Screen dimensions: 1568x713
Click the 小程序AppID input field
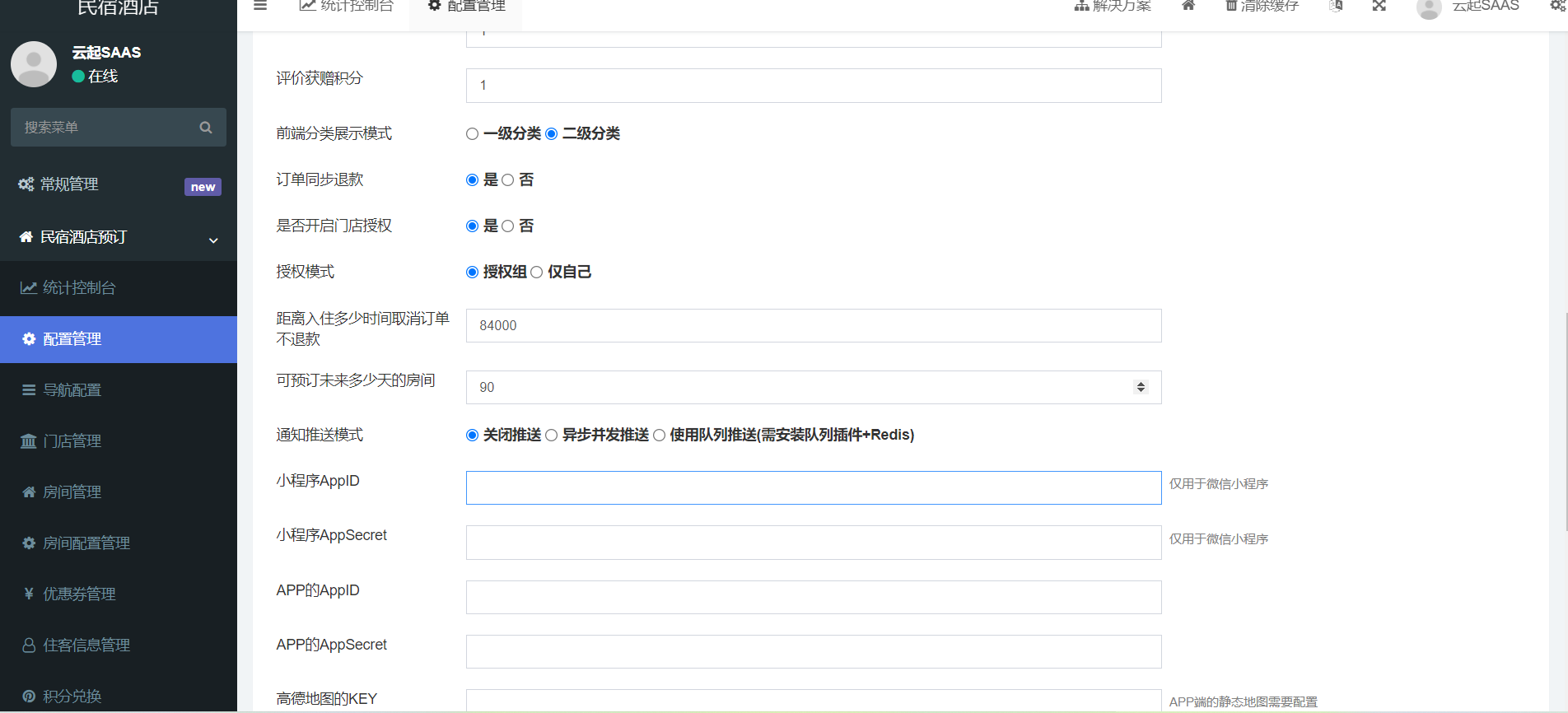[814, 488]
